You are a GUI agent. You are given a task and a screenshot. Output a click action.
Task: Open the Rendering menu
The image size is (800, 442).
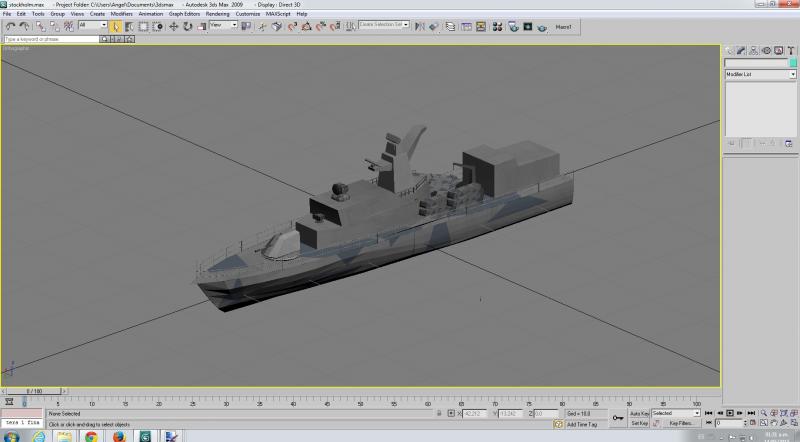pos(217,14)
